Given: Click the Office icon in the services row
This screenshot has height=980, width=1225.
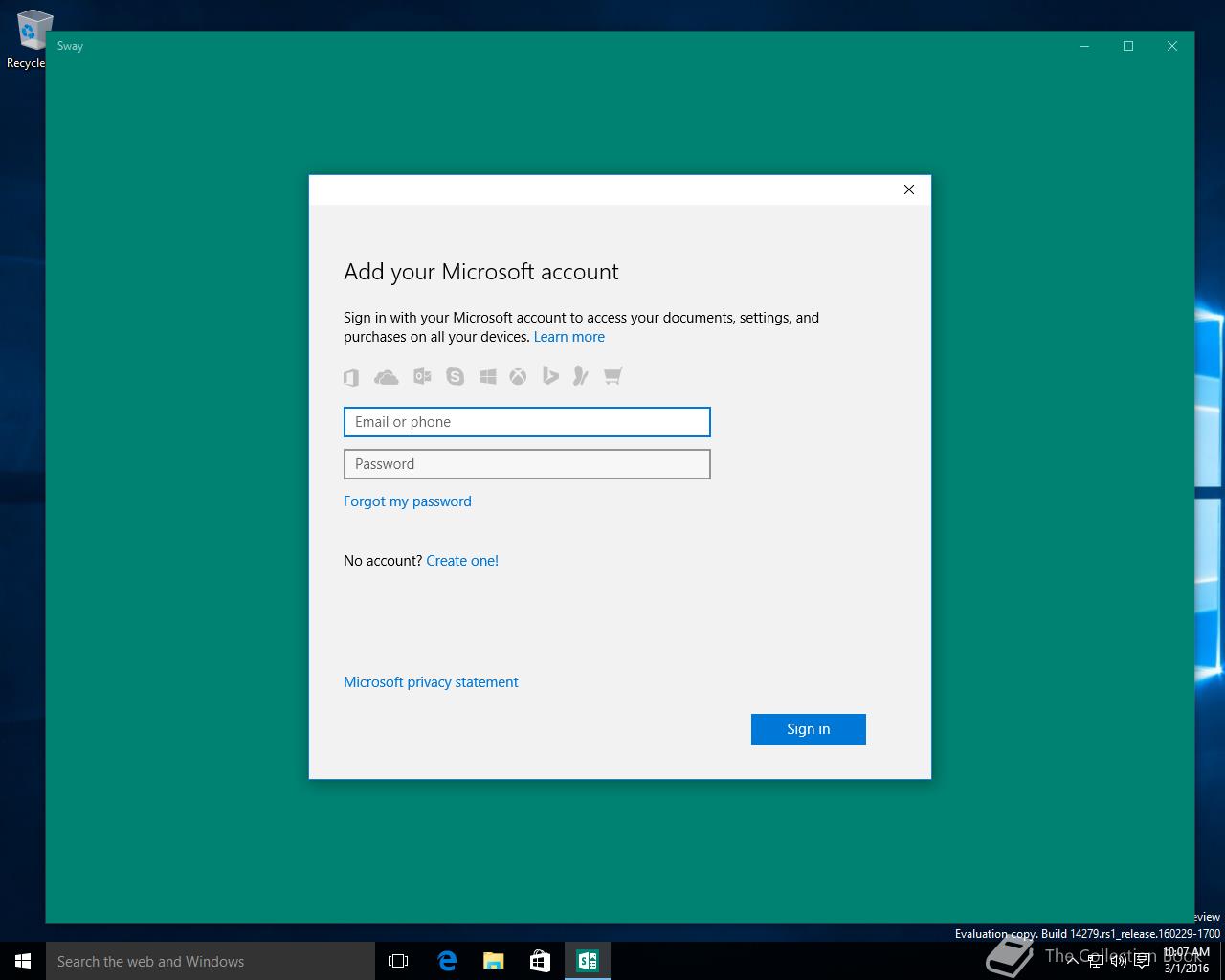Looking at the screenshot, I should [x=351, y=377].
